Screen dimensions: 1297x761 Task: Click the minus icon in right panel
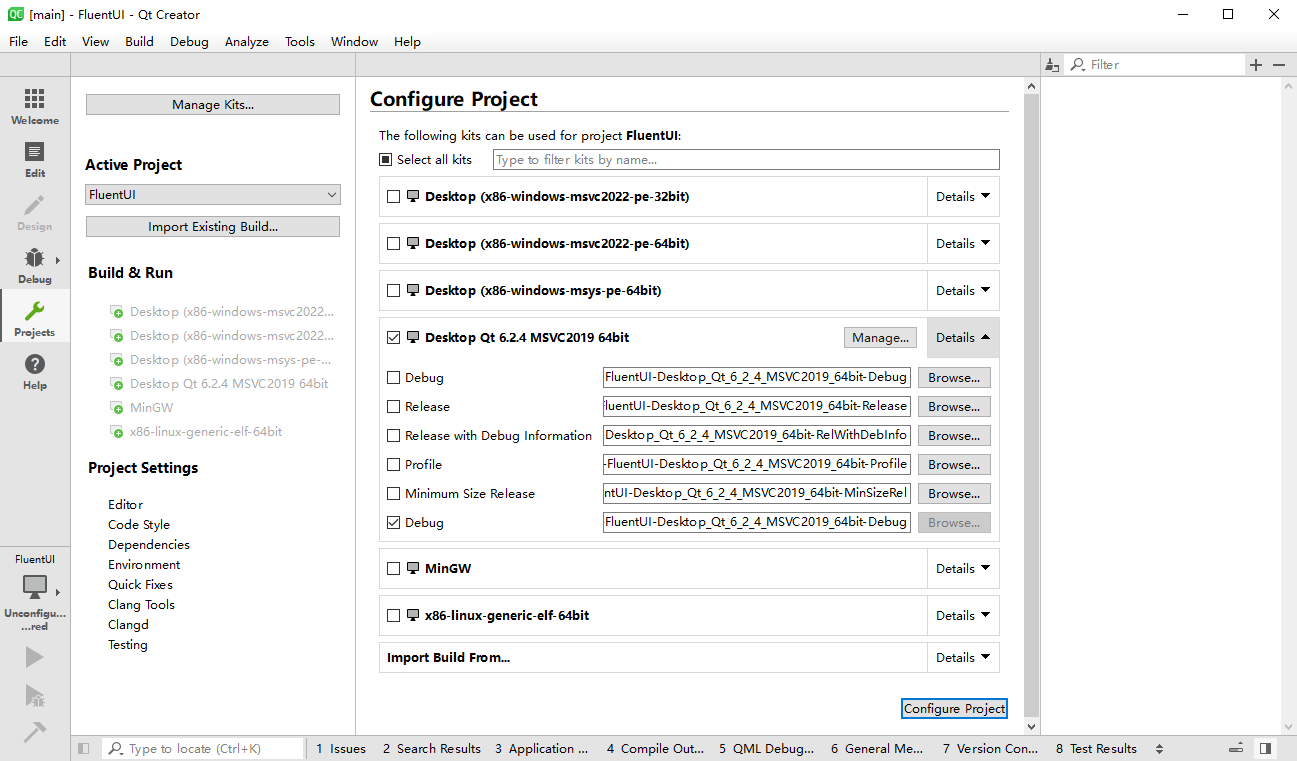point(1279,65)
